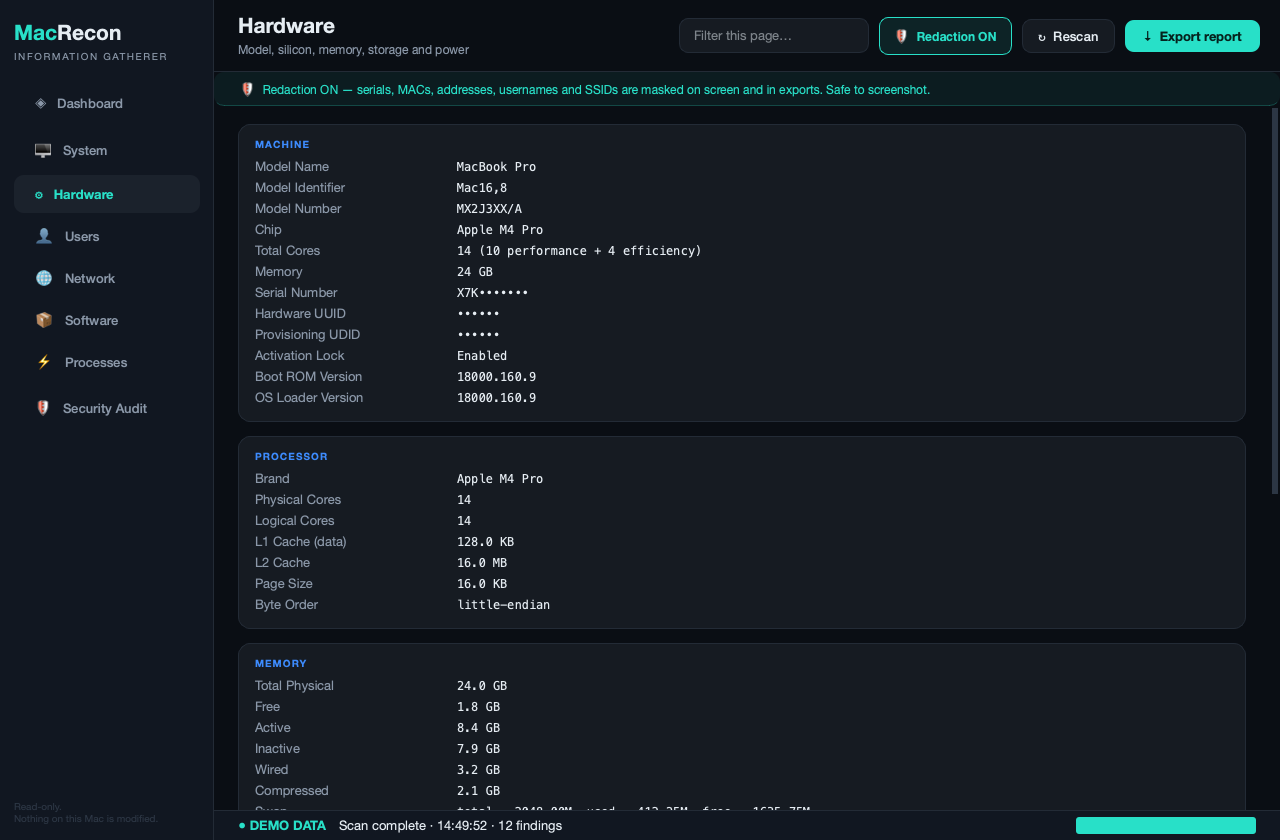Click the System monitor icon
The height and width of the screenshot is (840, 1280).
[x=43, y=150]
